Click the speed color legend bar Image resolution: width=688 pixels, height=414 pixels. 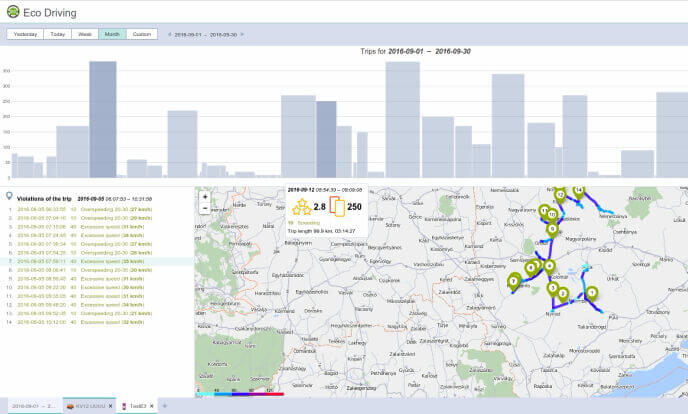click(238, 394)
